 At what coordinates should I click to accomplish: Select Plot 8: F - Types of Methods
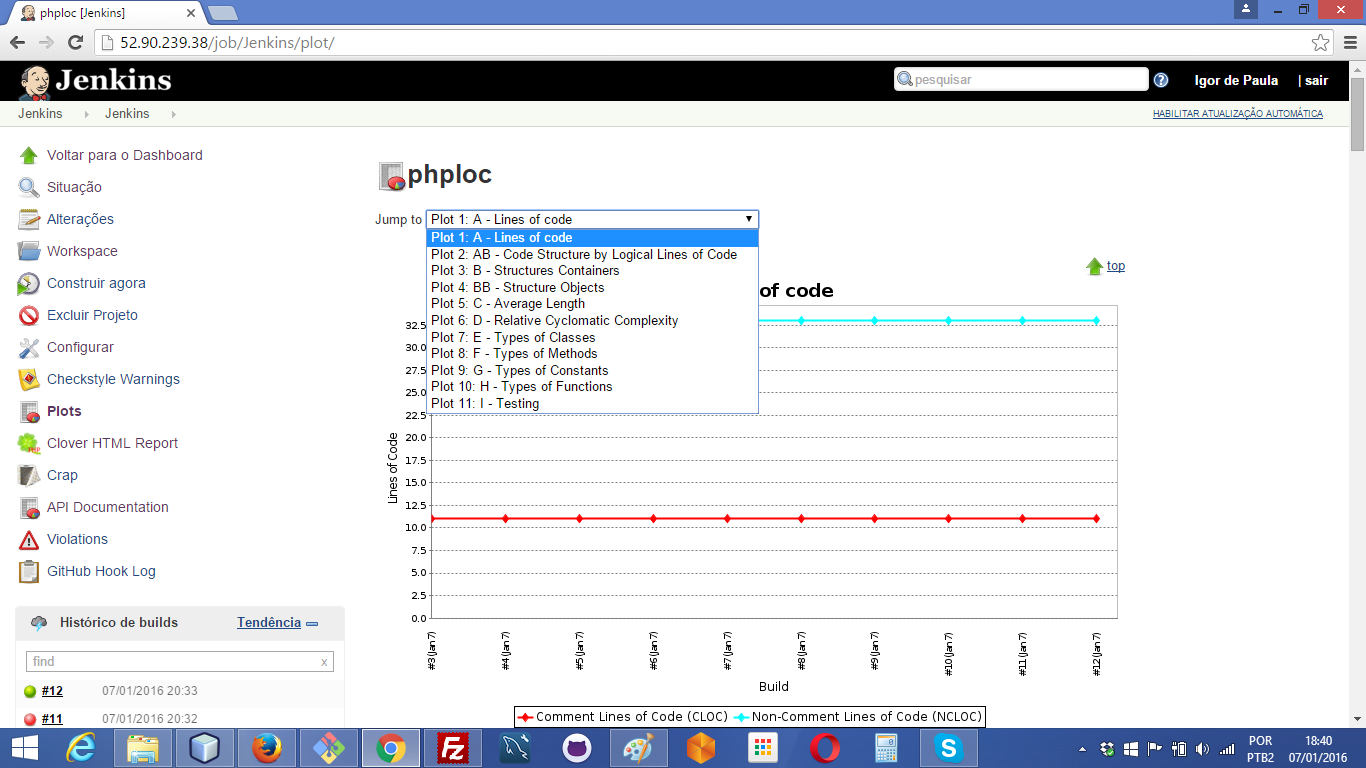point(592,353)
